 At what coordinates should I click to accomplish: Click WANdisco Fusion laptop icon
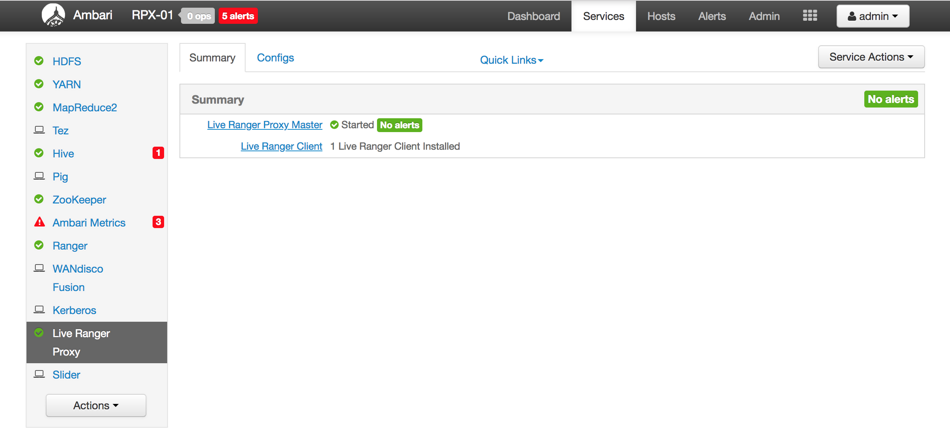[x=39, y=268]
